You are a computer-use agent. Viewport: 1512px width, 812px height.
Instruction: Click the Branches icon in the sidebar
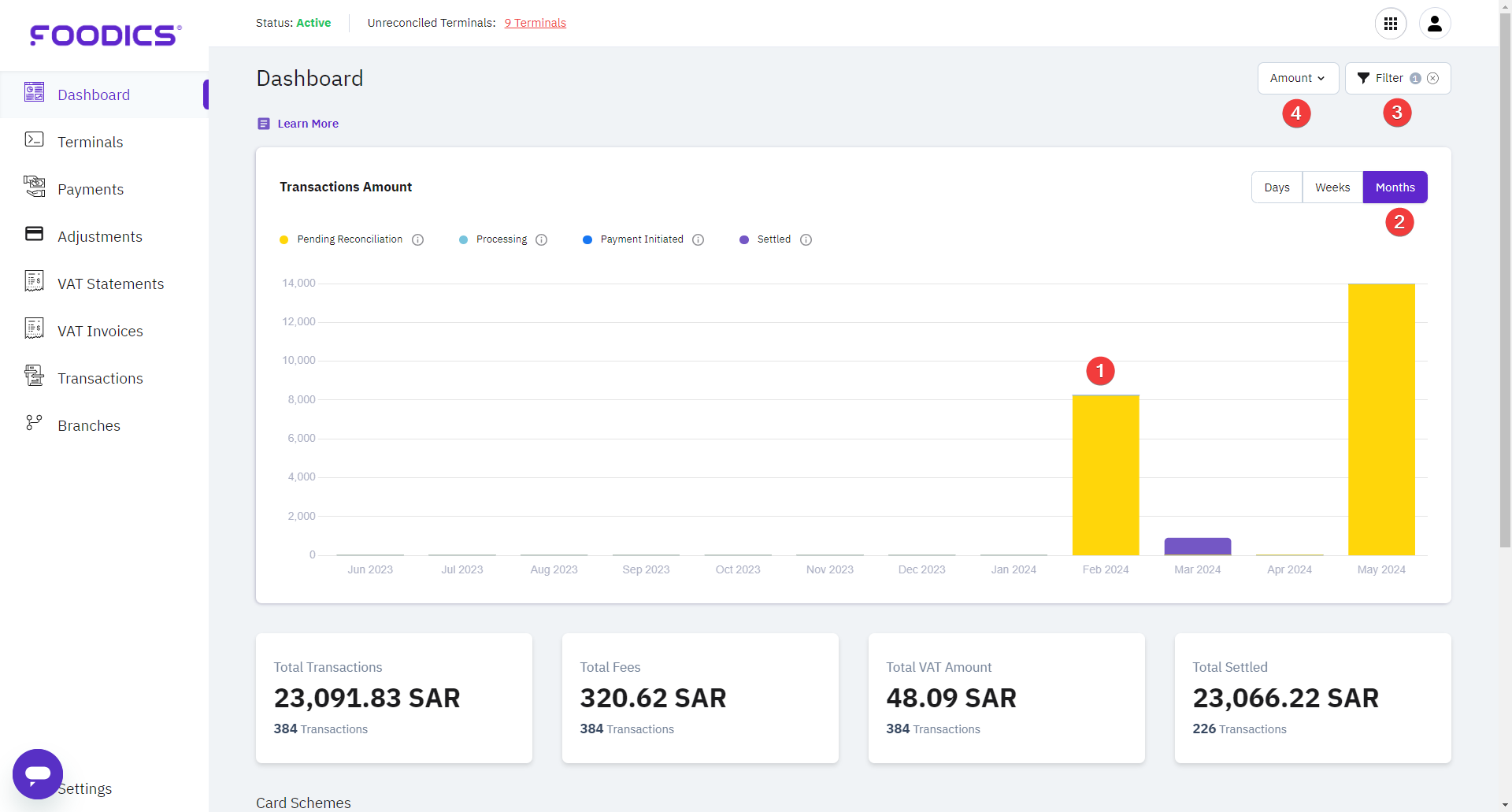(x=35, y=423)
